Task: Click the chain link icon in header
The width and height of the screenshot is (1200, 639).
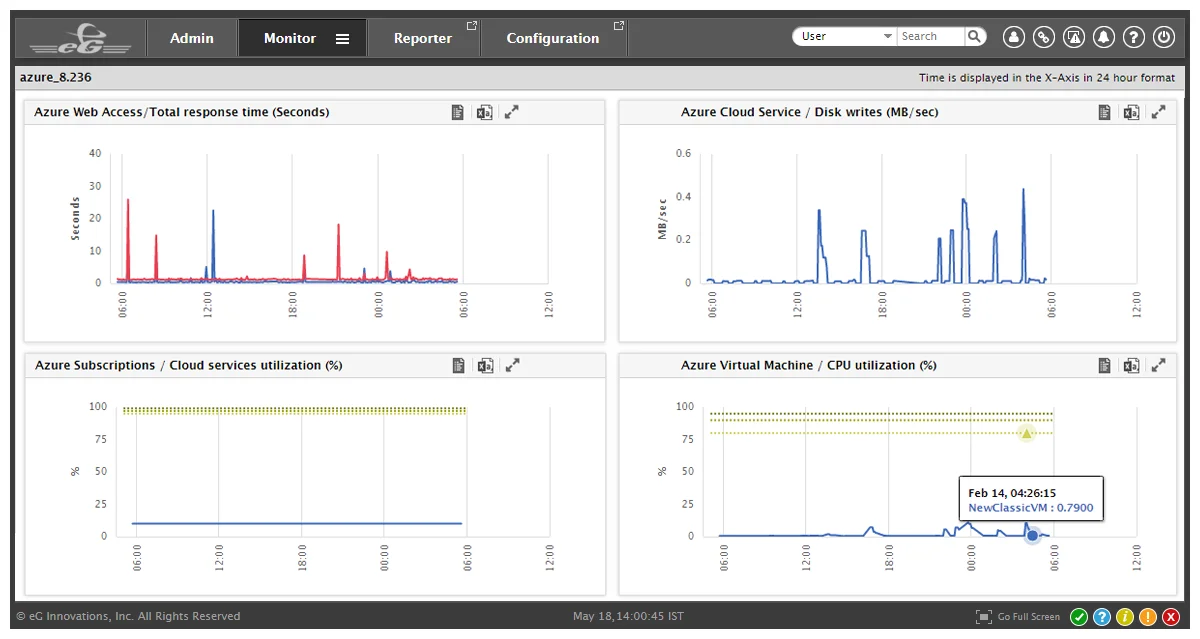Action: [x=1044, y=37]
